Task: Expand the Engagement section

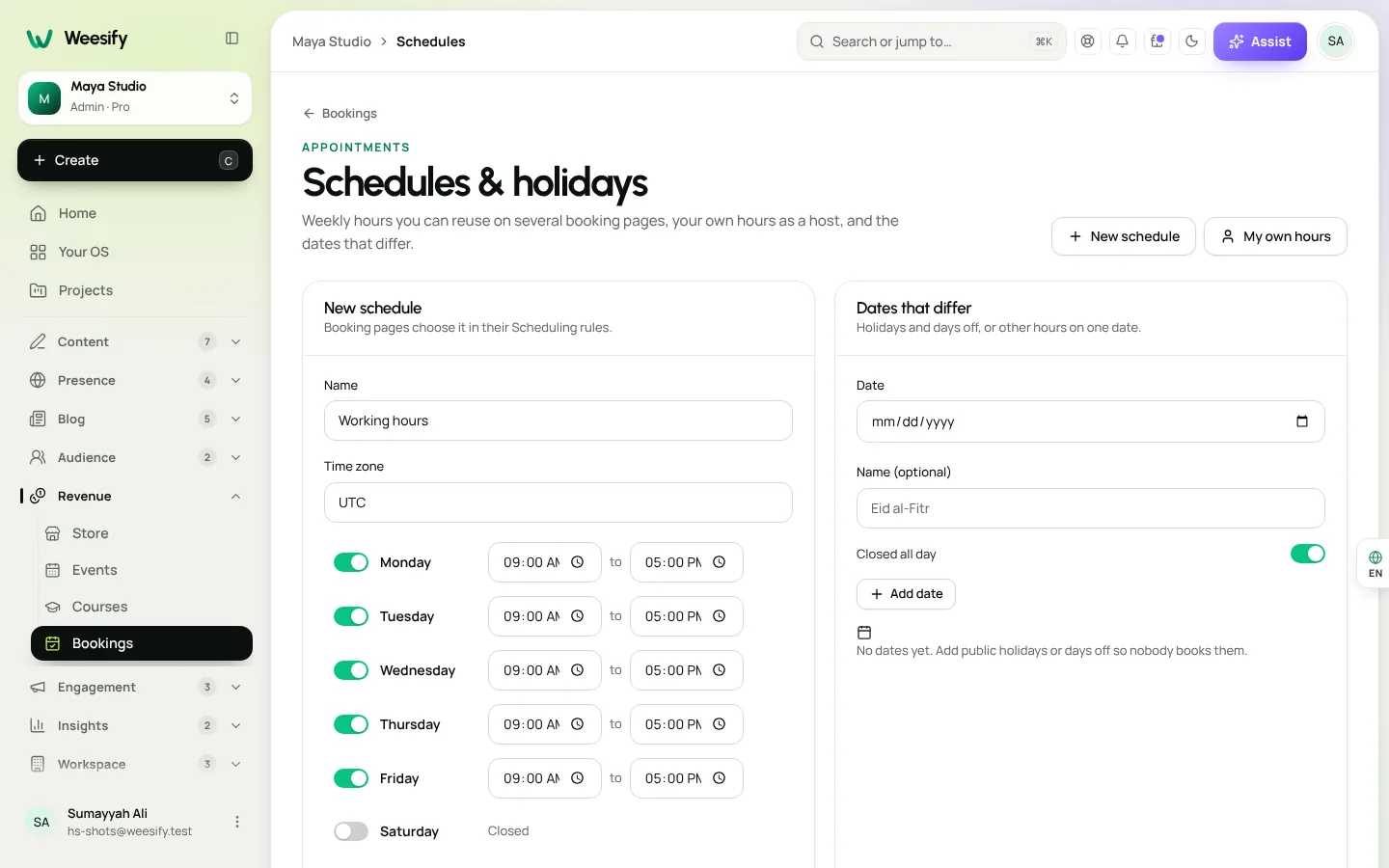Action: (x=135, y=687)
